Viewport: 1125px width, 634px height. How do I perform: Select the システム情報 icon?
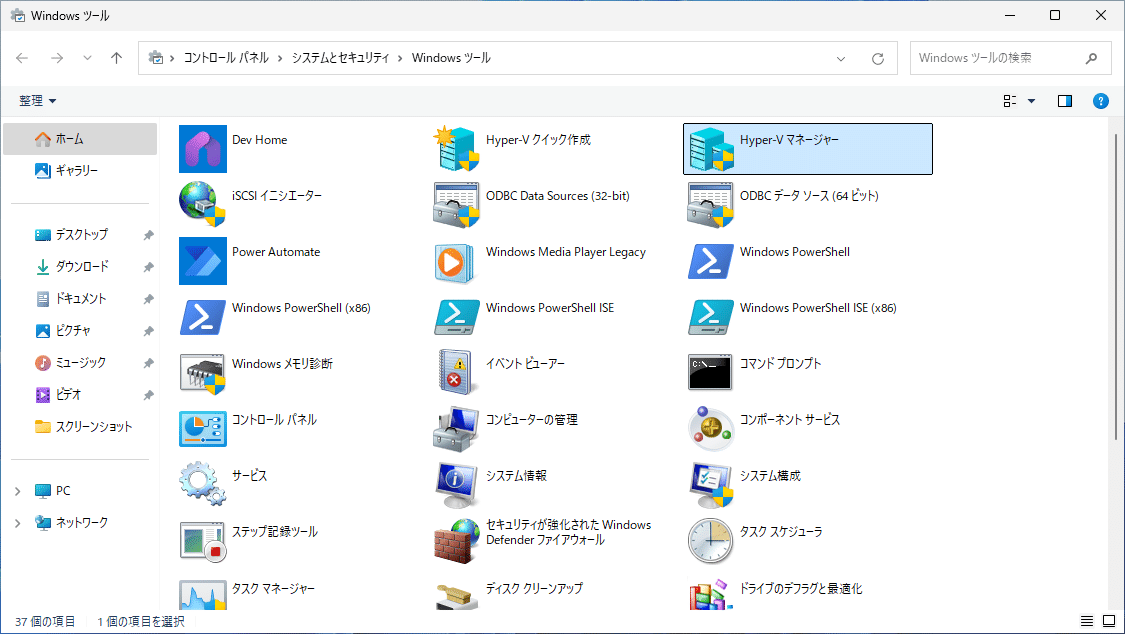456,484
